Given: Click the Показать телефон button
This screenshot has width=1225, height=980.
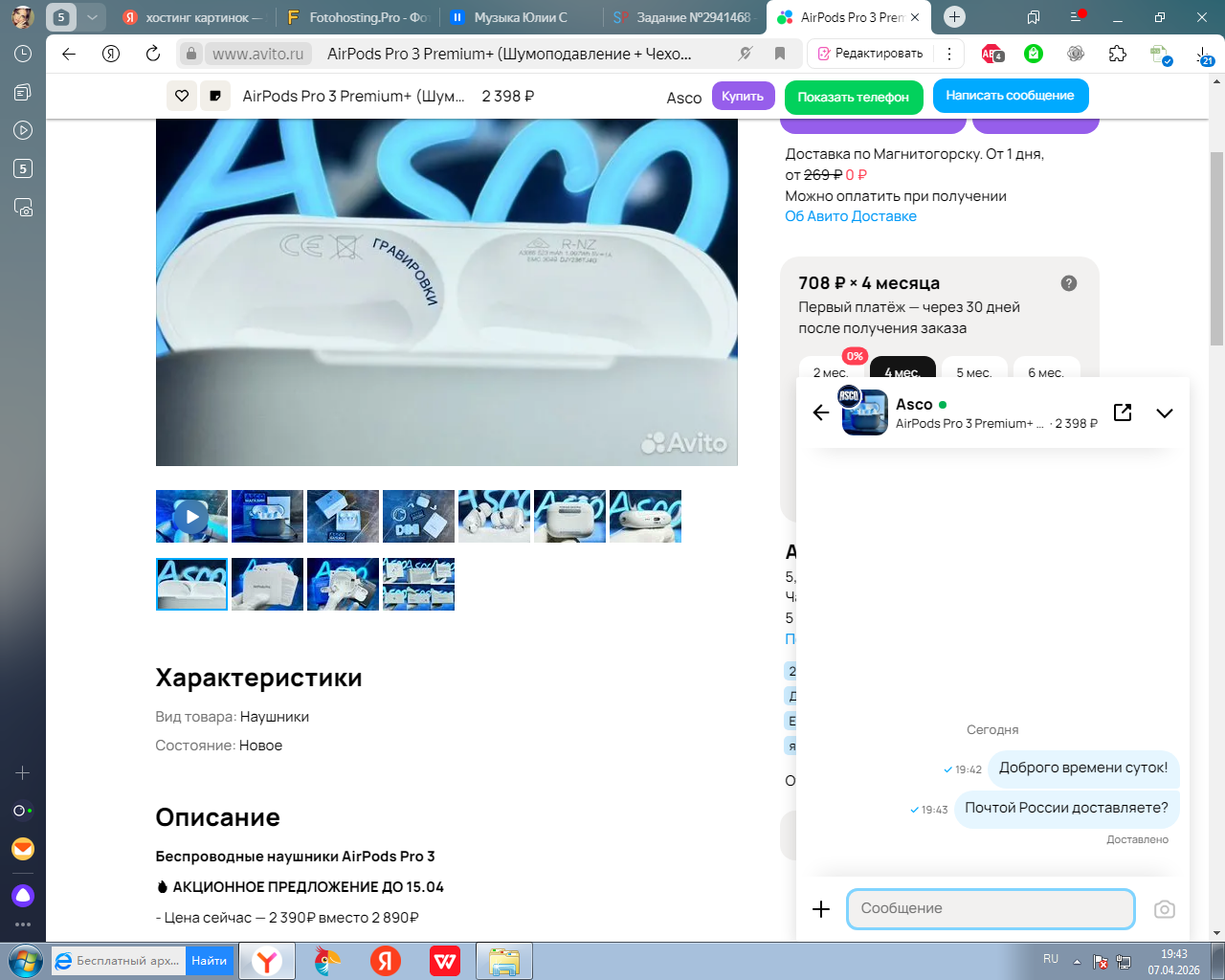Looking at the screenshot, I should [x=854, y=97].
